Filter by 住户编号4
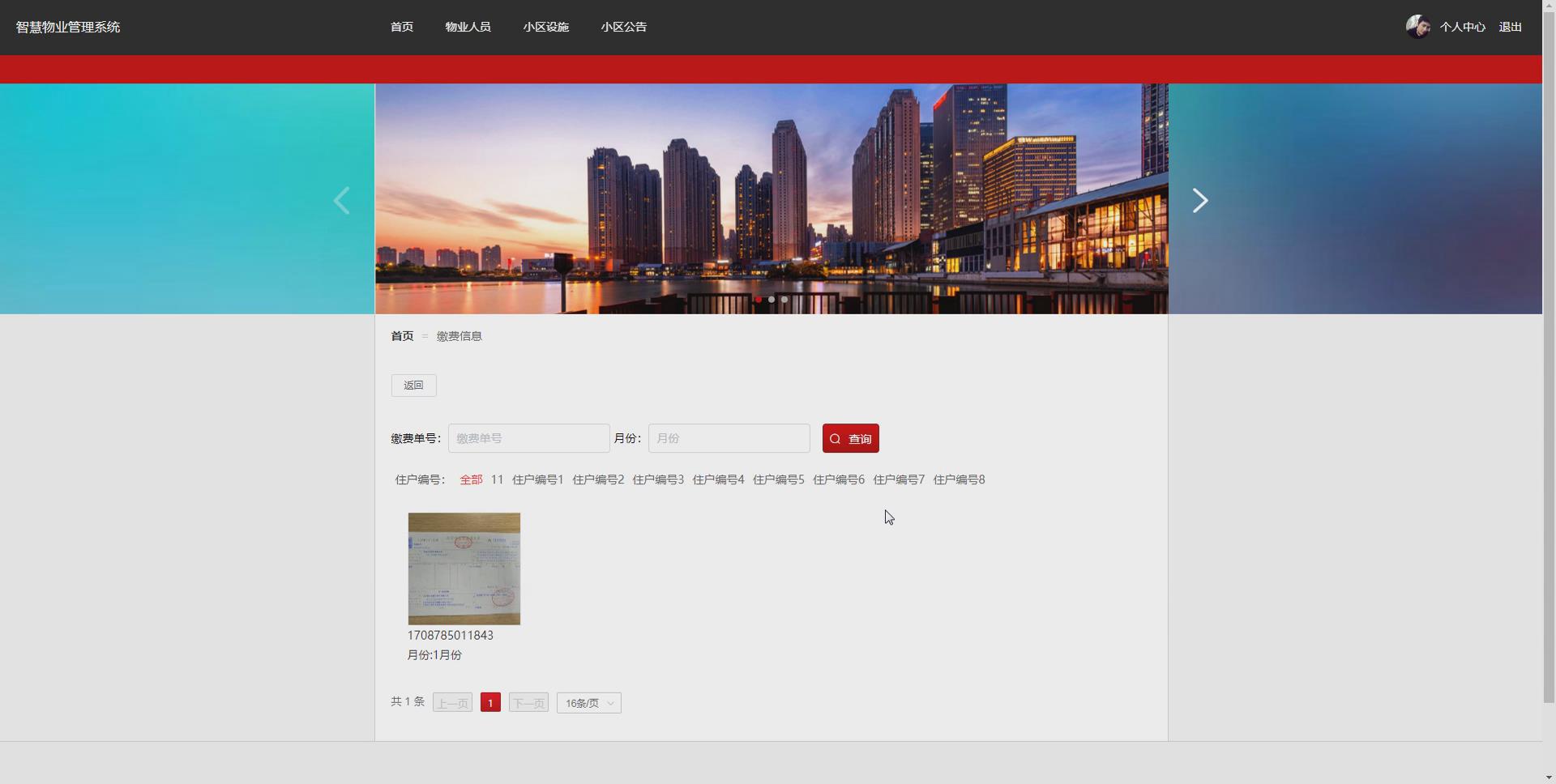The image size is (1556, 784). point(718,479)
